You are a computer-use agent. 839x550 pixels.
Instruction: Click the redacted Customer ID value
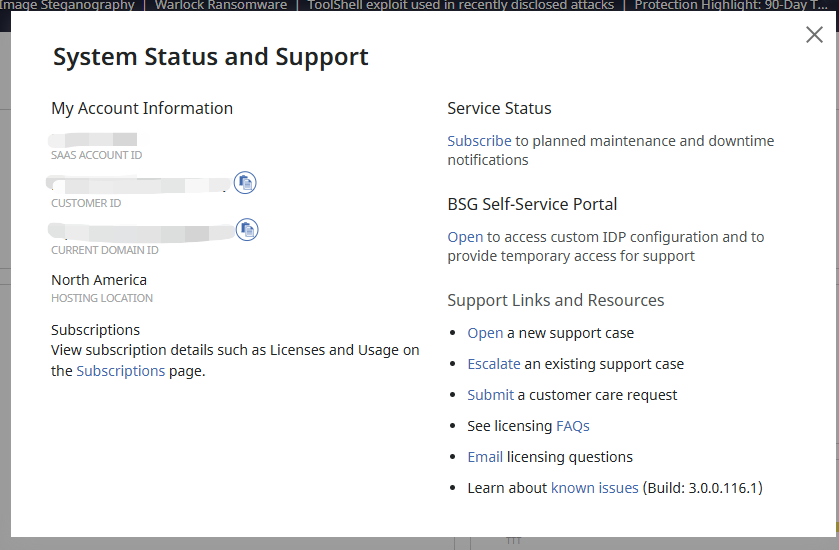(140, 185)
